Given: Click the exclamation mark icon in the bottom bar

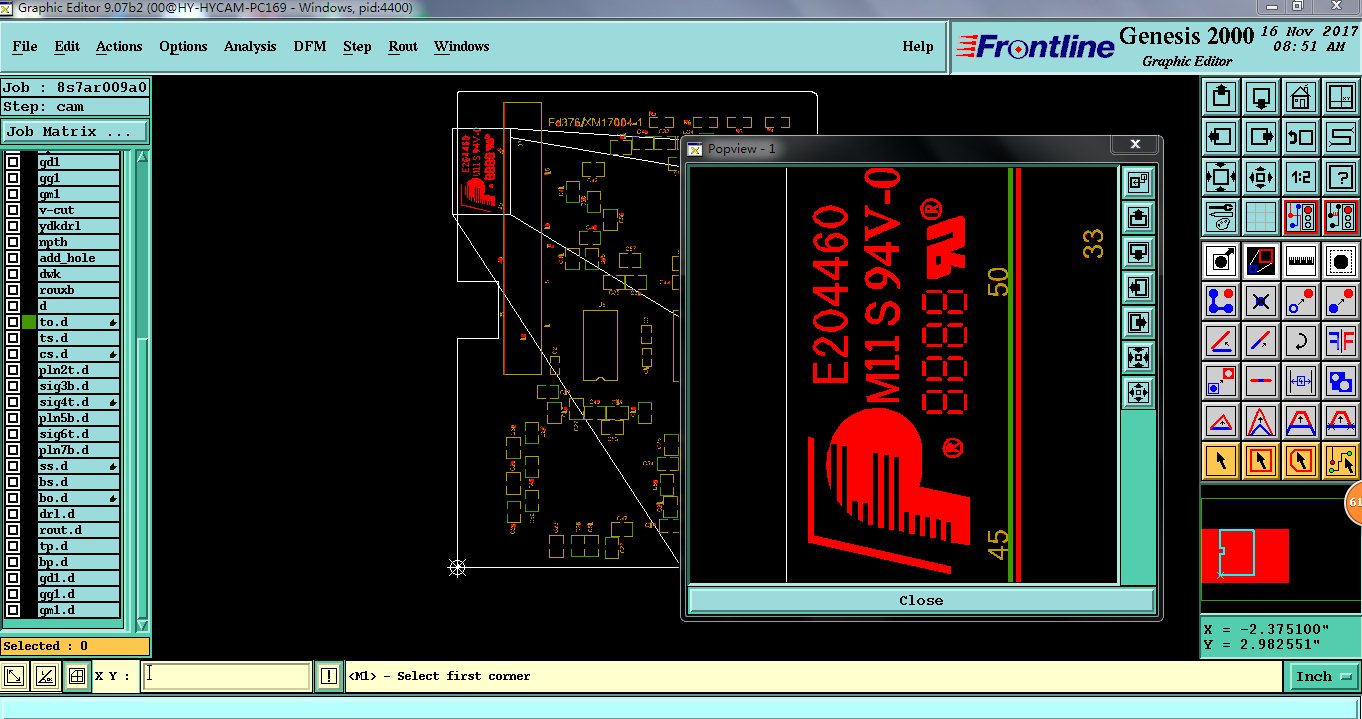Looking at the screenshot, I should (x=329, y=676).
